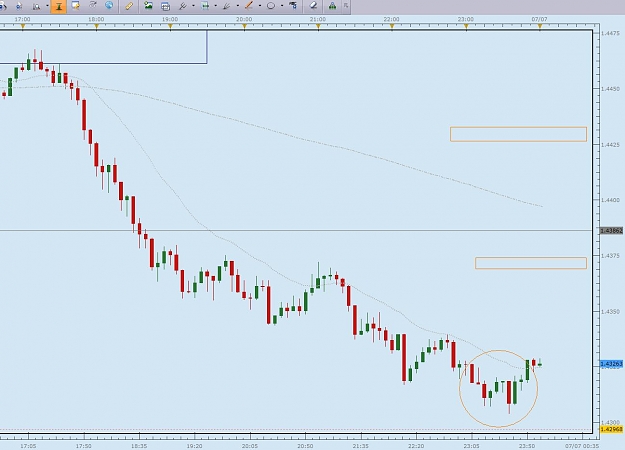Select the upper orange rectangle near 1.4425
The image size is (625, 450).
518,134
